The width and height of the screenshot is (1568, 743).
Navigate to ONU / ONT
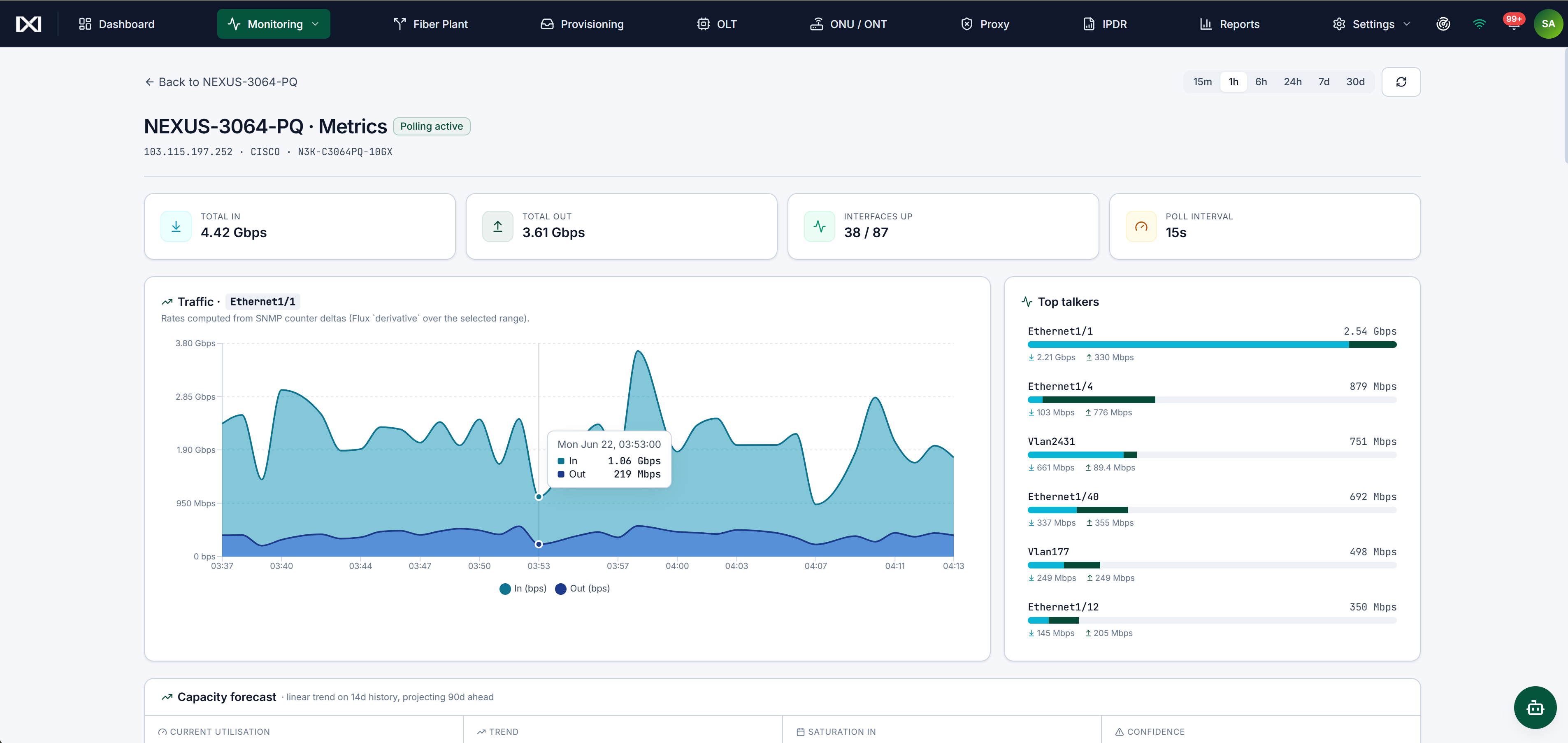[x=848, y=24]
